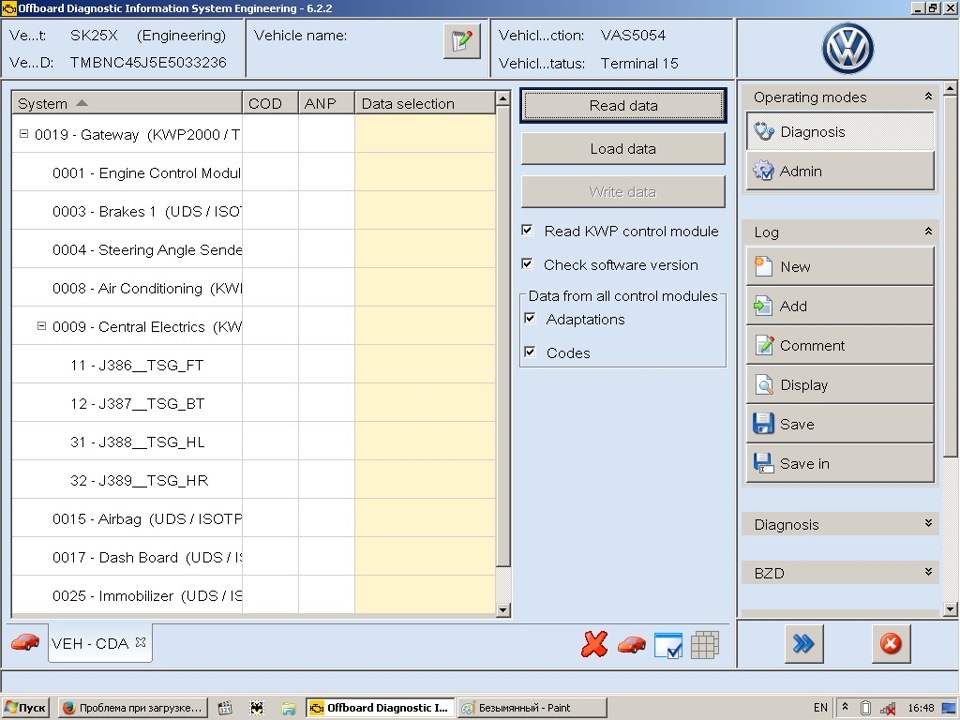Select 32 - J389__TSG_HR row
Image resolution: width=960 pixels, height=720 pixels.
click(x=253, y=481)
